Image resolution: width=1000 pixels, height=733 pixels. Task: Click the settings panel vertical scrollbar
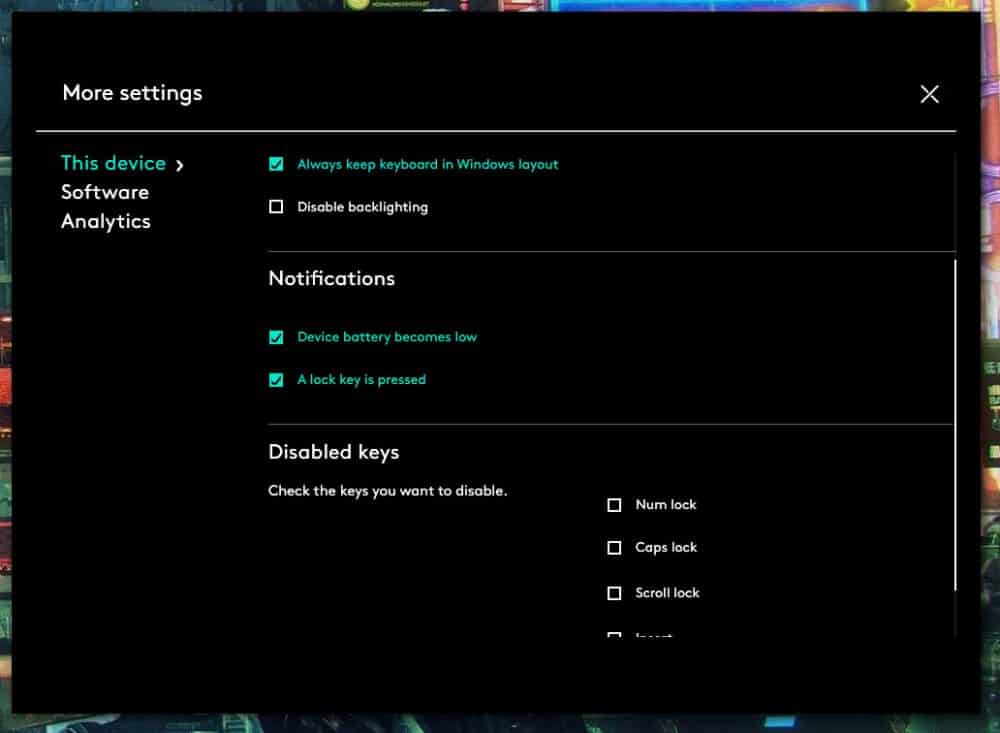pos(955,425)
